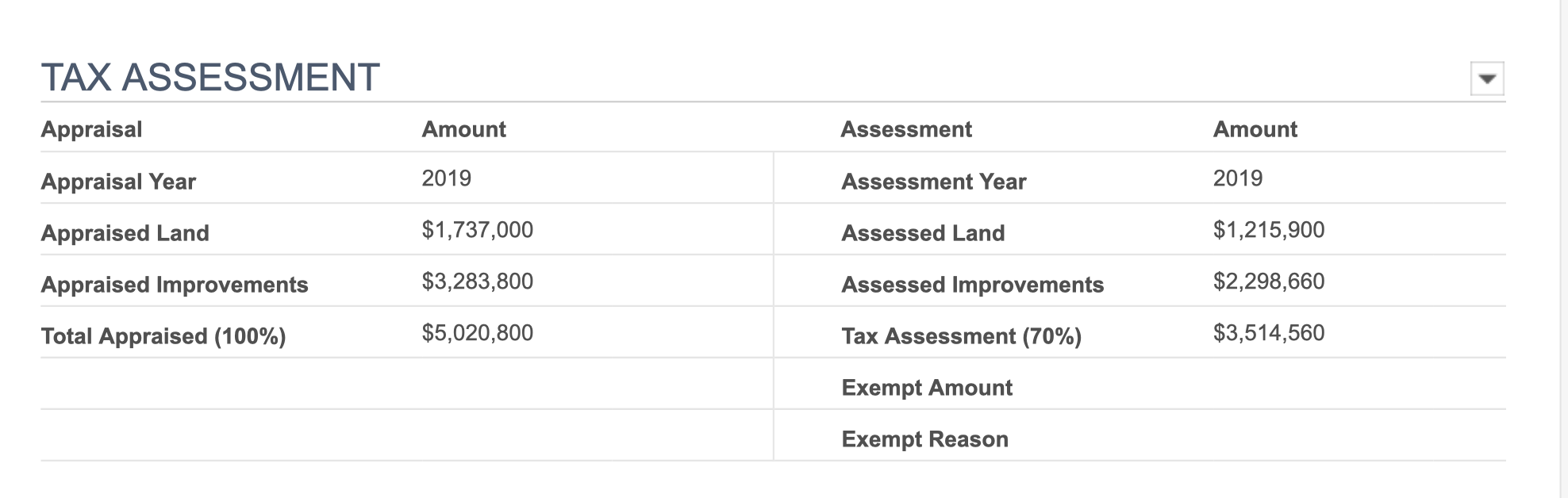Click the Tax Assessment (70%) label
Image resolution: width=1568 pixels, height=498 pixels.
pyautogui.click(x=962, y=336)
